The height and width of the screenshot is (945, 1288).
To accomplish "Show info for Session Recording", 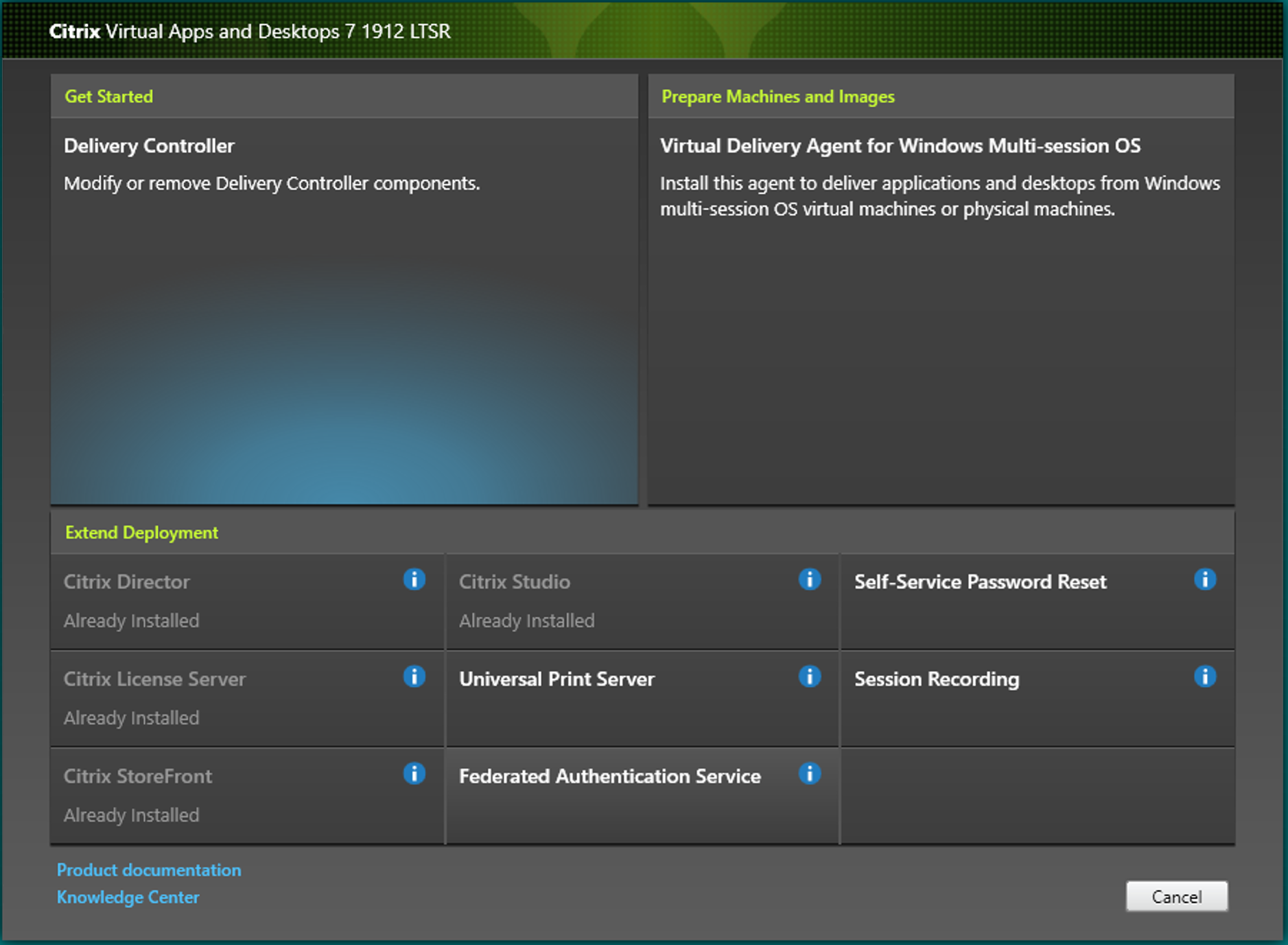I will pos(1204,677).
